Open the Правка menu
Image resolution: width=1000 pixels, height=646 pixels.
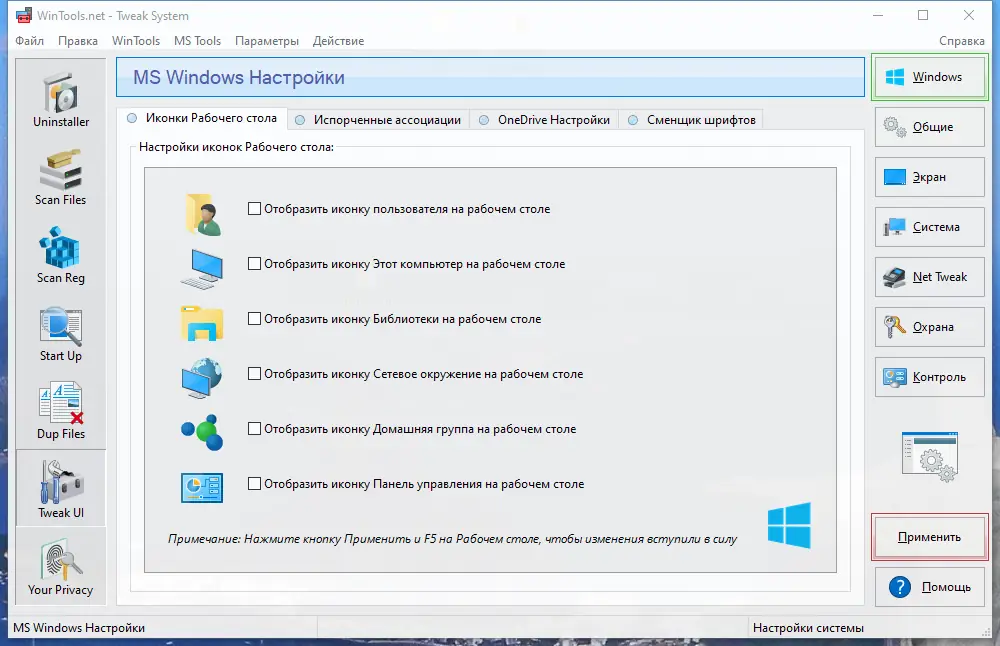tap(78, 41)
